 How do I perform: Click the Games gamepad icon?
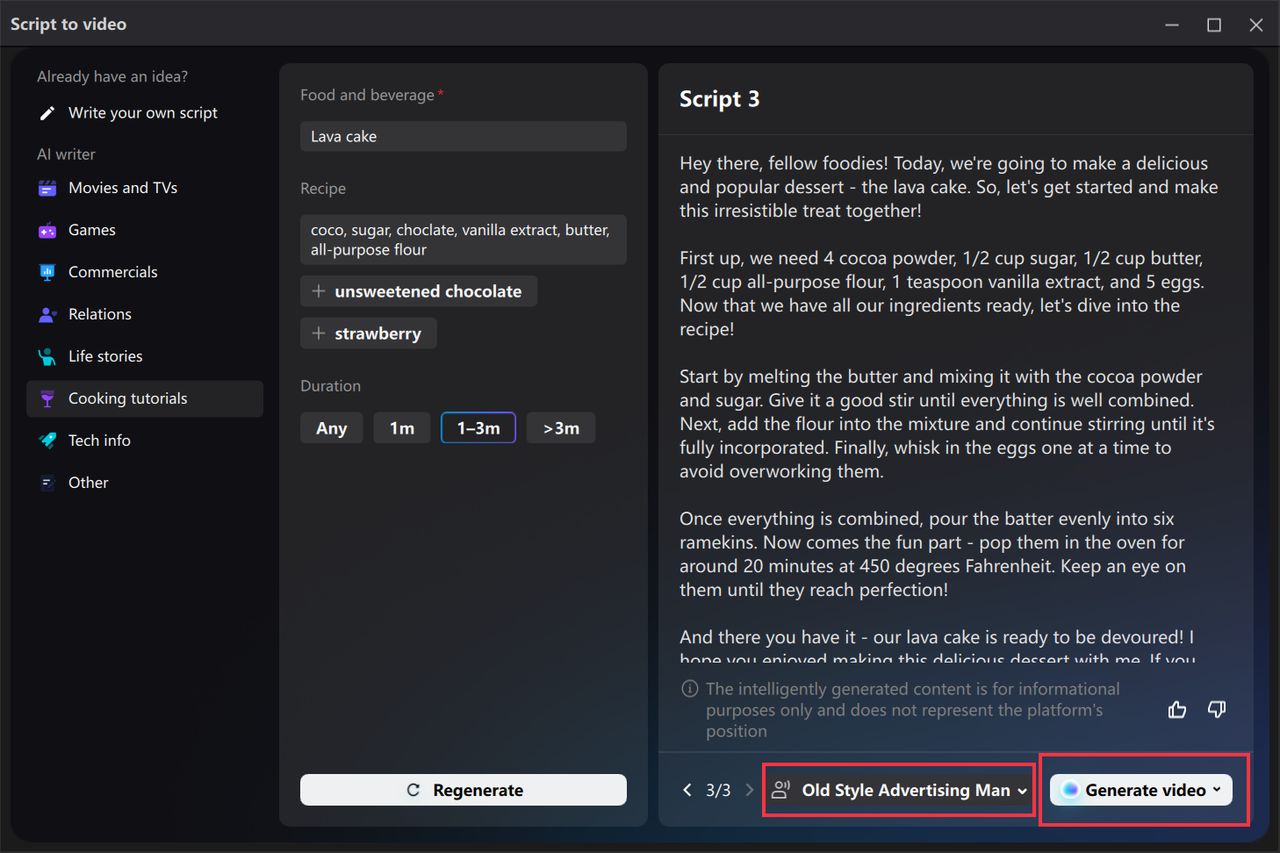pos(46,229)
